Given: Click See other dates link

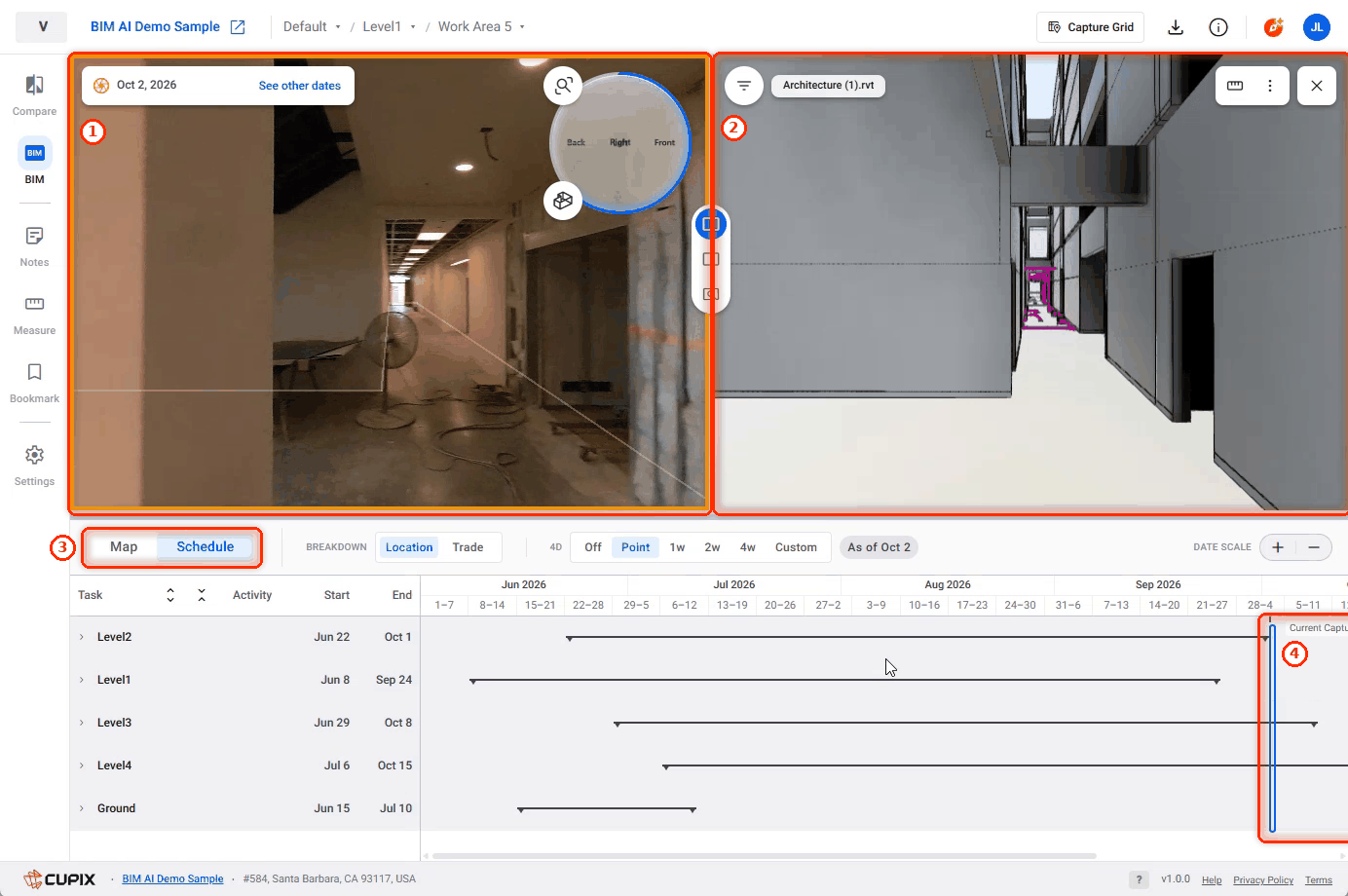Looking at the screenshot, I should pyautogui.click(x=300, y=86).
